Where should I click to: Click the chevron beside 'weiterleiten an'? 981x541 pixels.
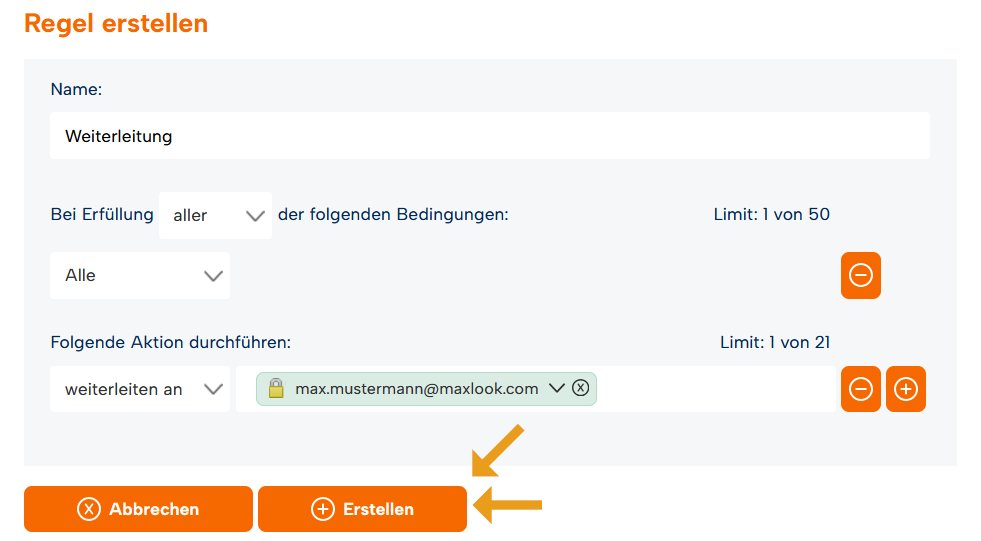(x=213, y=390)
